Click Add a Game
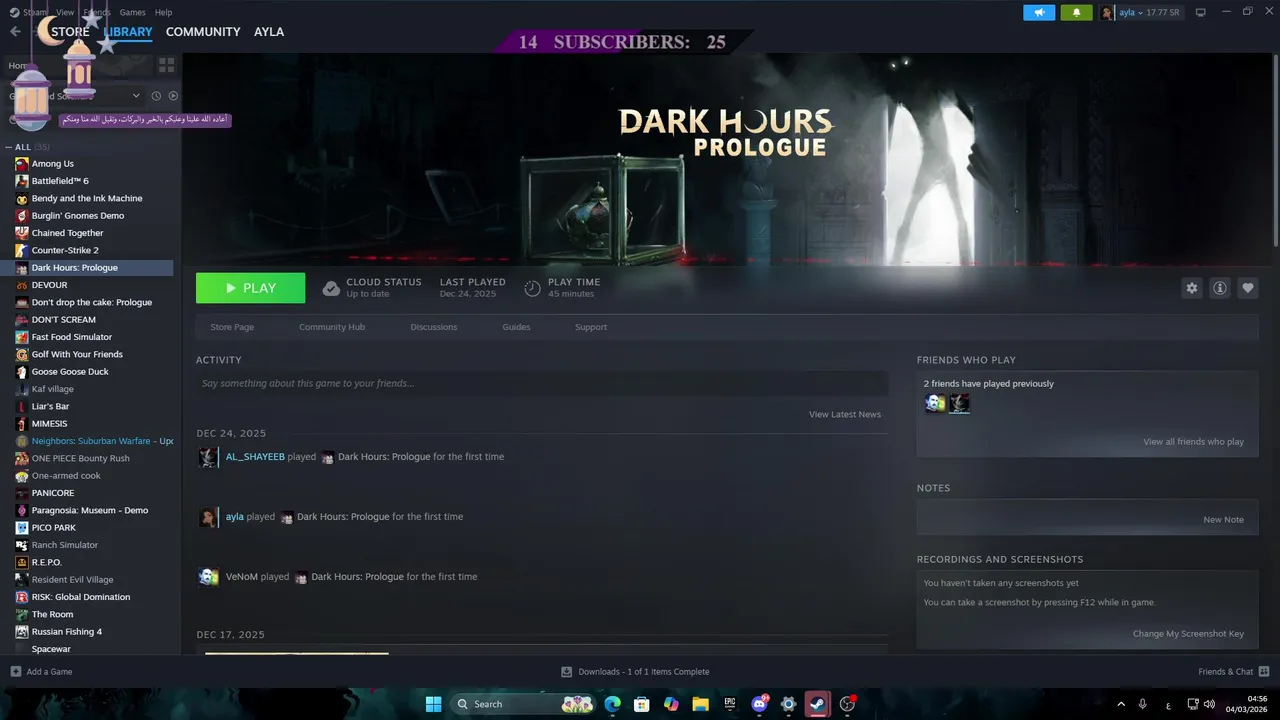This screenshot has width=1280, height=720. [x=41, y=672]
